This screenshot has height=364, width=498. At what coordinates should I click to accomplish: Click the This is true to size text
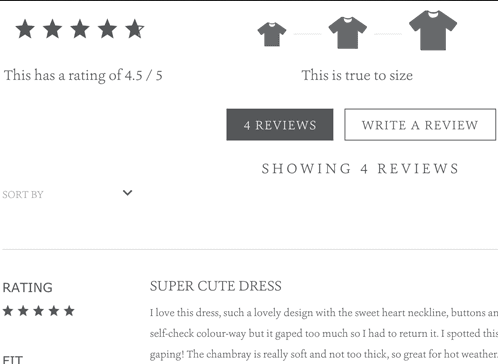point(357,75)
